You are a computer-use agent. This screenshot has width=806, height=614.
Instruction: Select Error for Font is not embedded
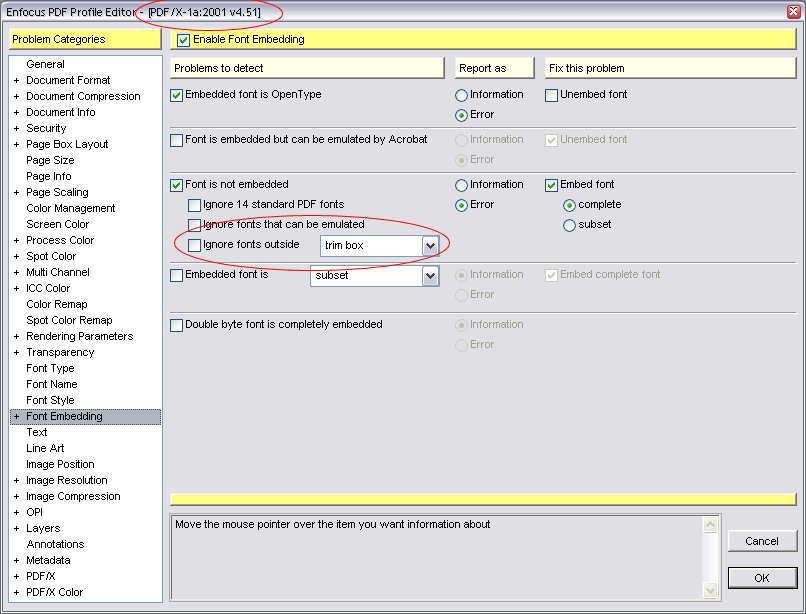click(x=461, y=205)
